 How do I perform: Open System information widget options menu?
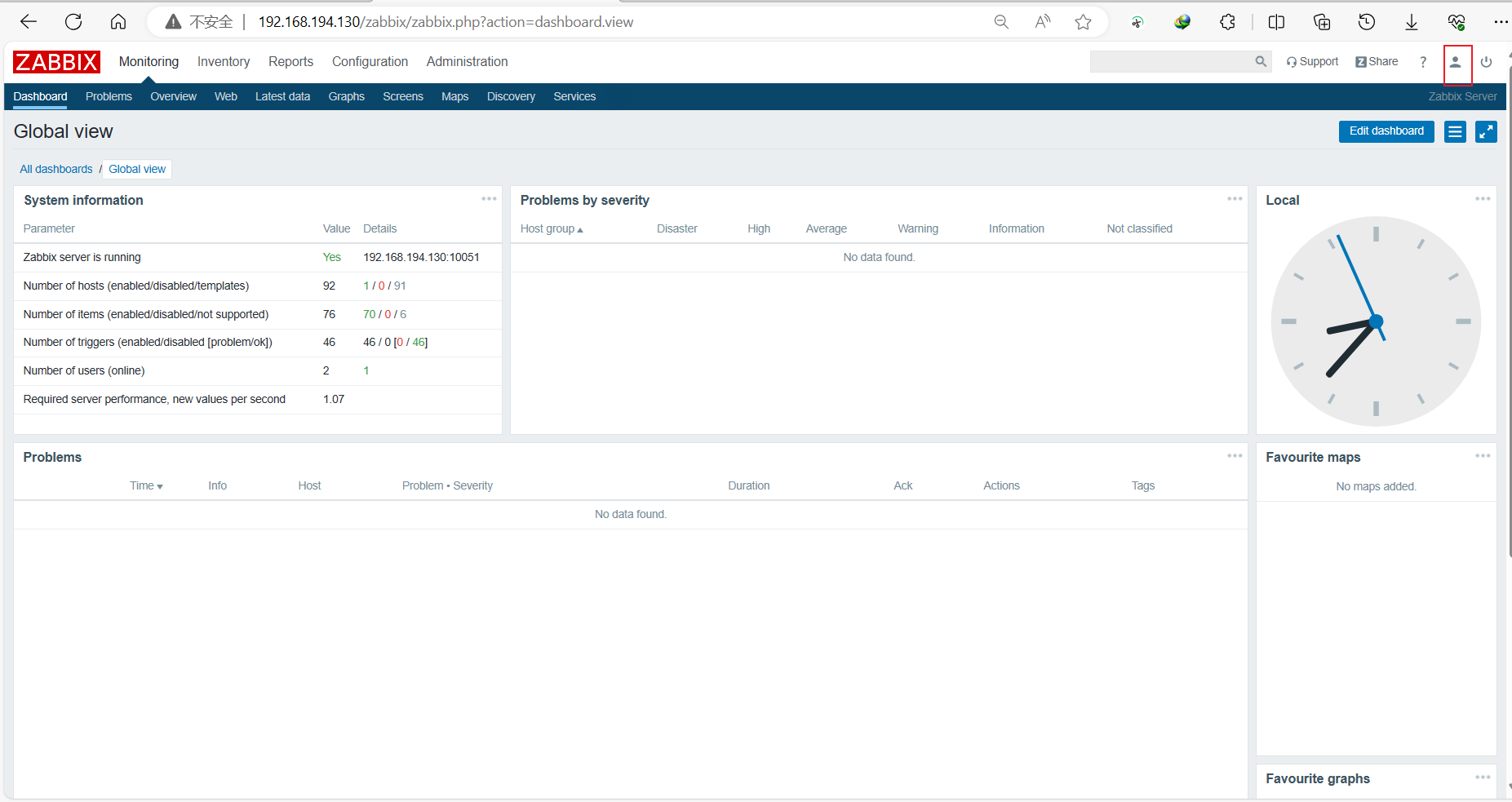[489, 199]
